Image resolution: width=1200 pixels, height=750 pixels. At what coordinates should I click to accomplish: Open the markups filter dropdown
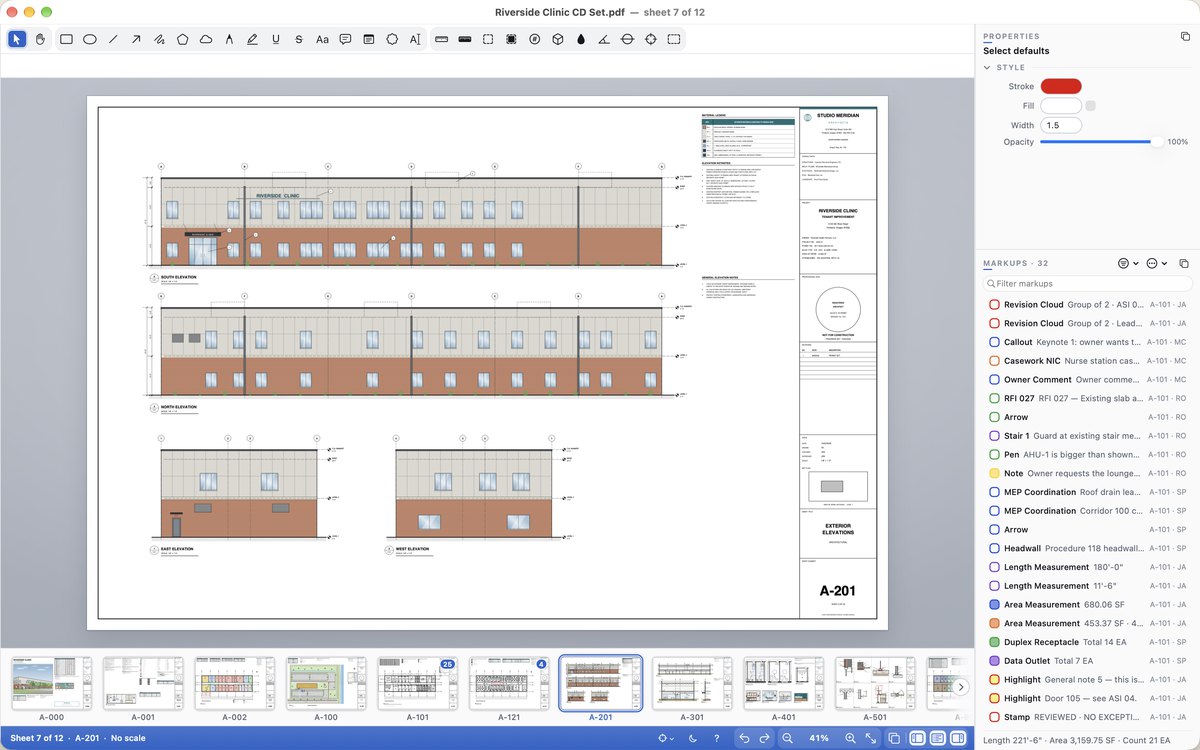(1128, 263)
